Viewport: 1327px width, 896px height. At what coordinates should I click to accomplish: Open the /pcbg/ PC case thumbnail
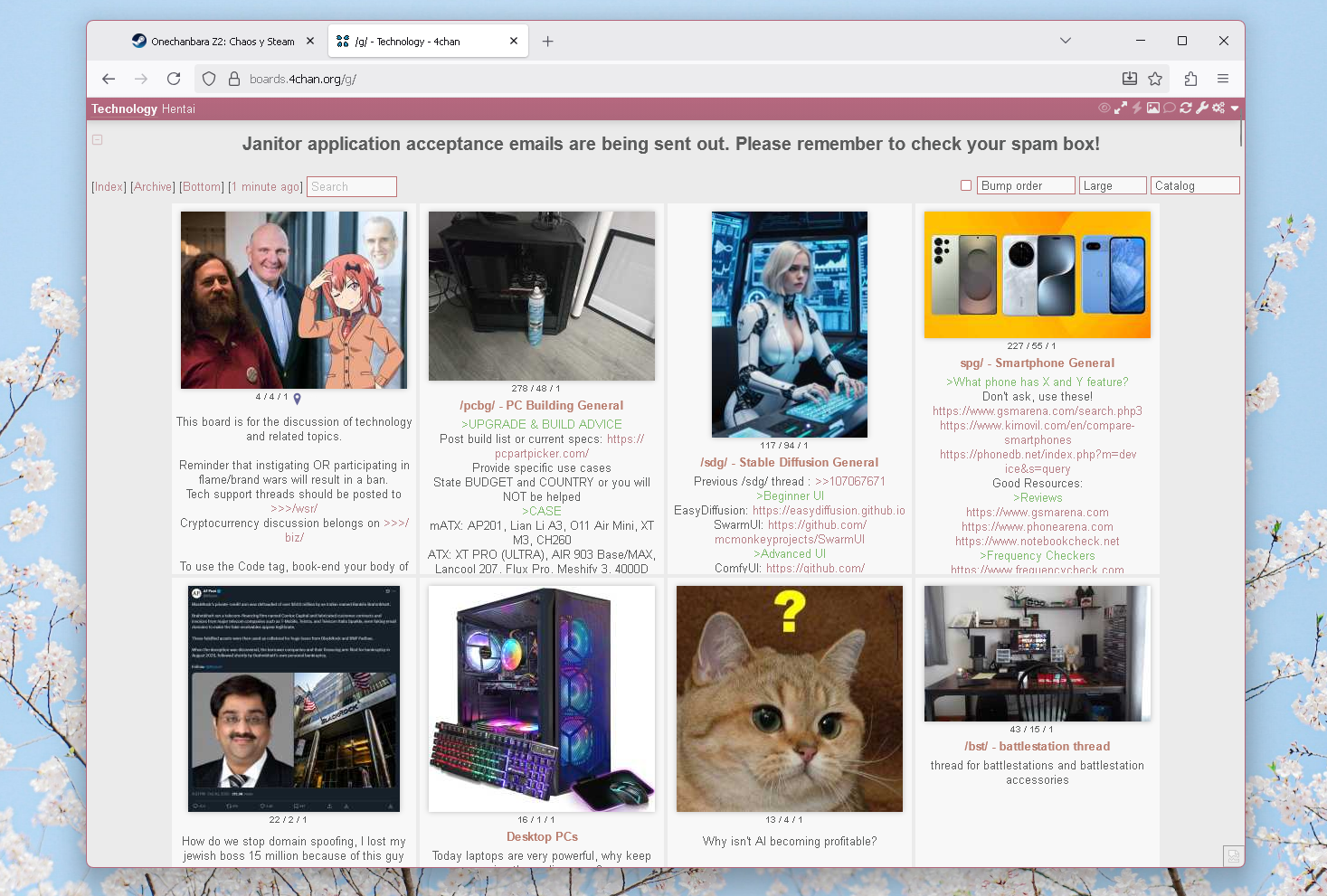[542, 296]
